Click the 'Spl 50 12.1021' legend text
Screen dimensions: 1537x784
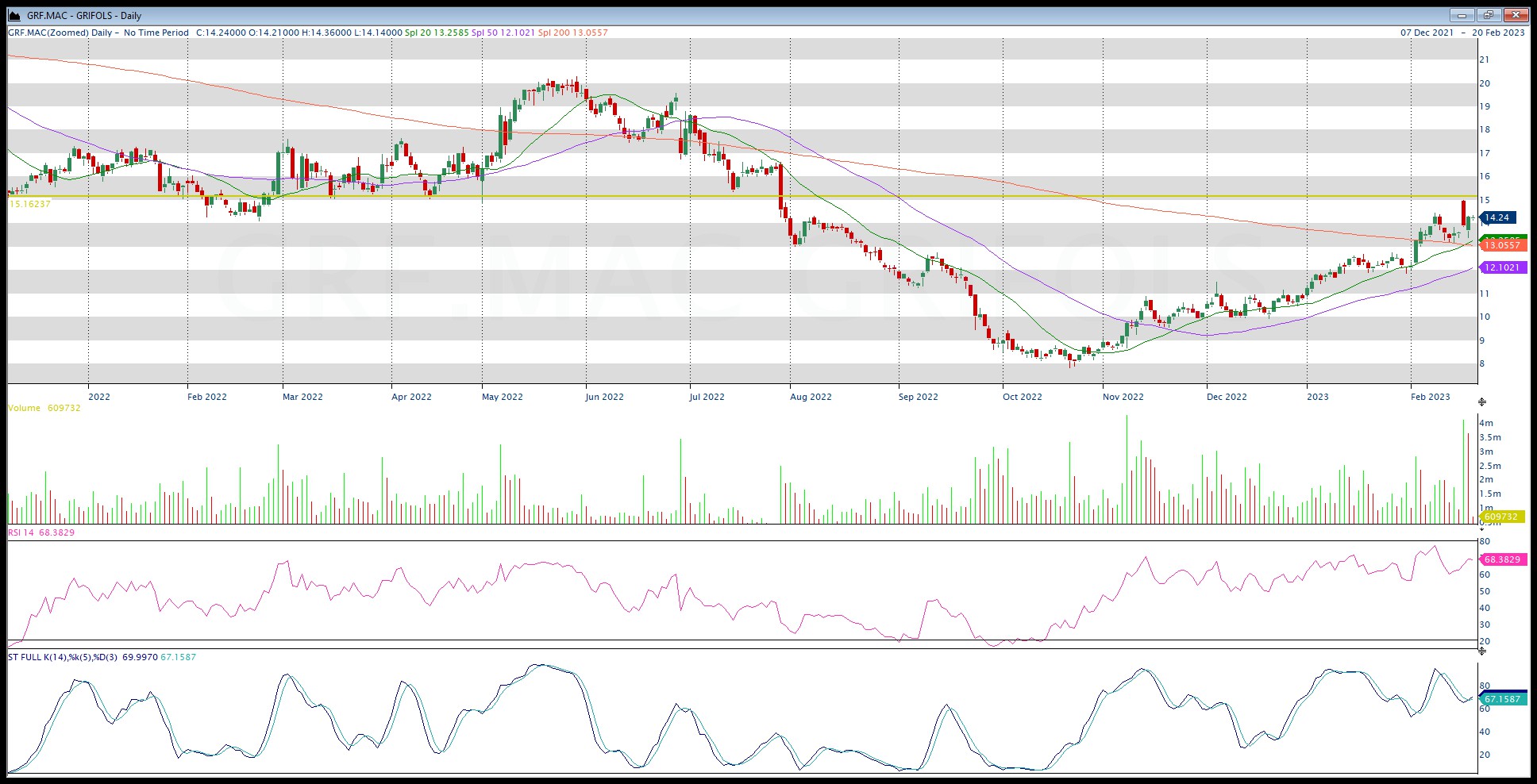tap(503, 33)
